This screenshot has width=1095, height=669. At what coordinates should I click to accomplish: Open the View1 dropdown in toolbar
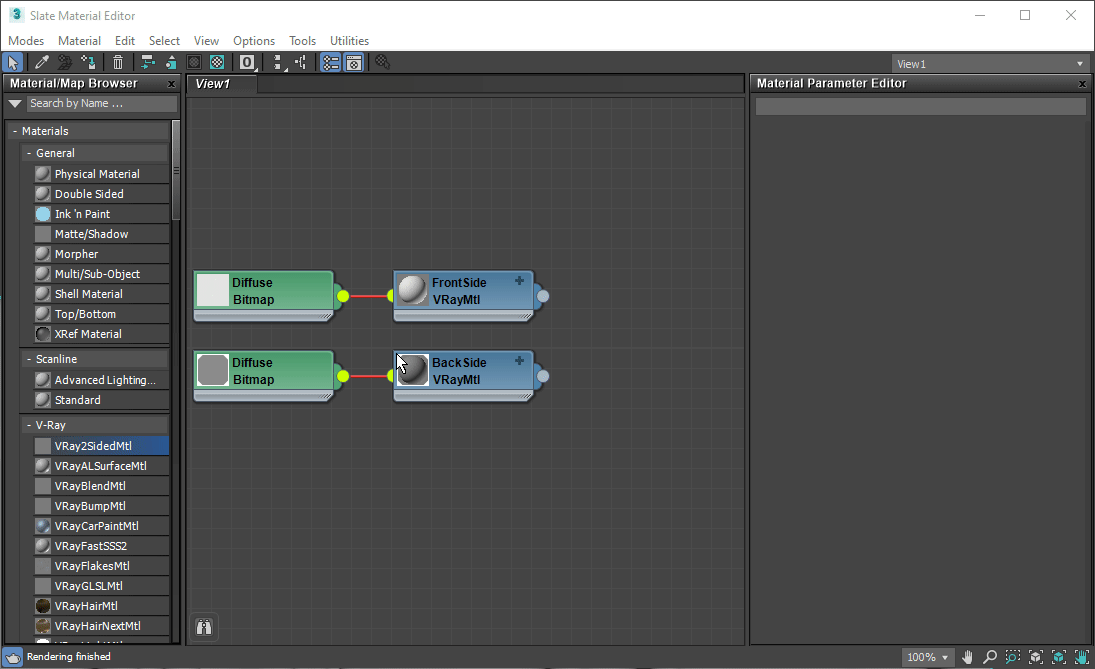990,64
